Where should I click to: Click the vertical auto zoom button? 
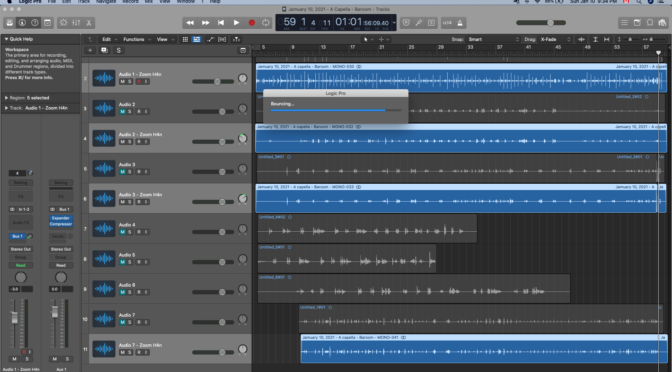tap(595, 39)
